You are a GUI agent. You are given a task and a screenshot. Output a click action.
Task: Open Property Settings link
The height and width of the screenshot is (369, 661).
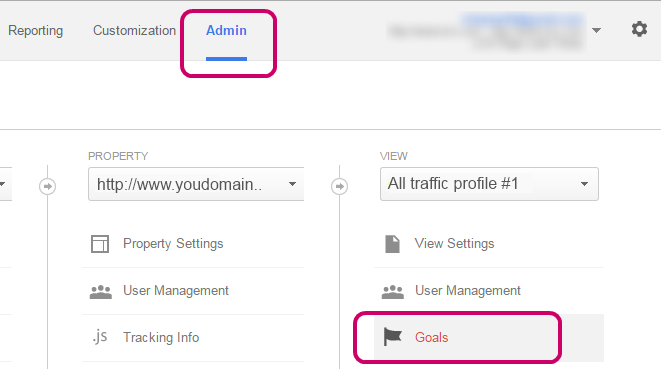173,244
